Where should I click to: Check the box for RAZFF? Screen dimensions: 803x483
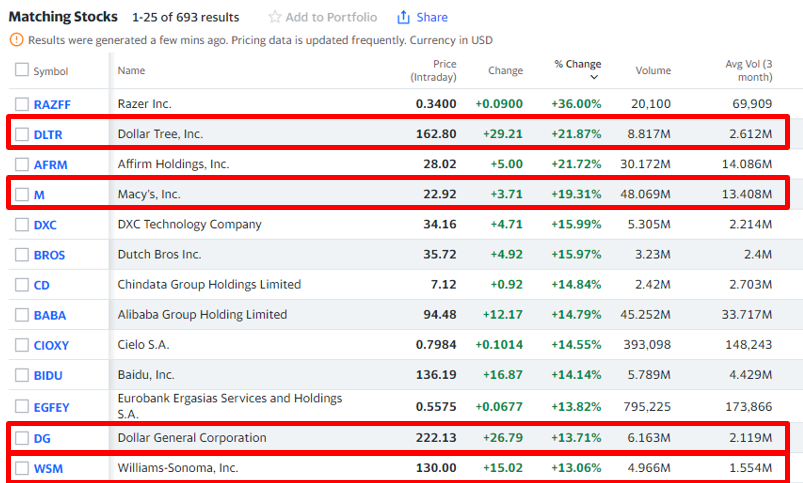click(22, 104)
